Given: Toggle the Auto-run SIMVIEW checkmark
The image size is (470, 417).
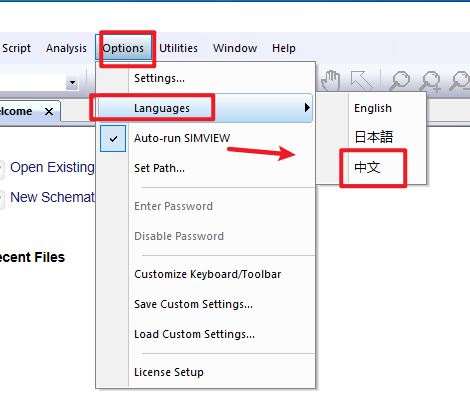Looking at the screenshot, I should pyautogui.click(x=113, y=138).
